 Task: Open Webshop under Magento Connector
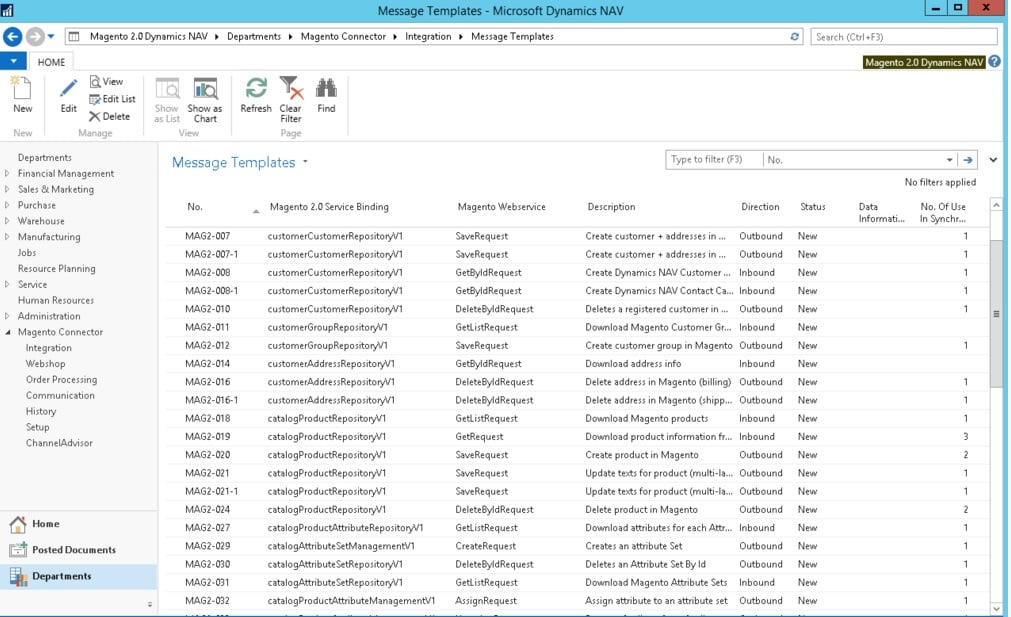tap(45, 364)
